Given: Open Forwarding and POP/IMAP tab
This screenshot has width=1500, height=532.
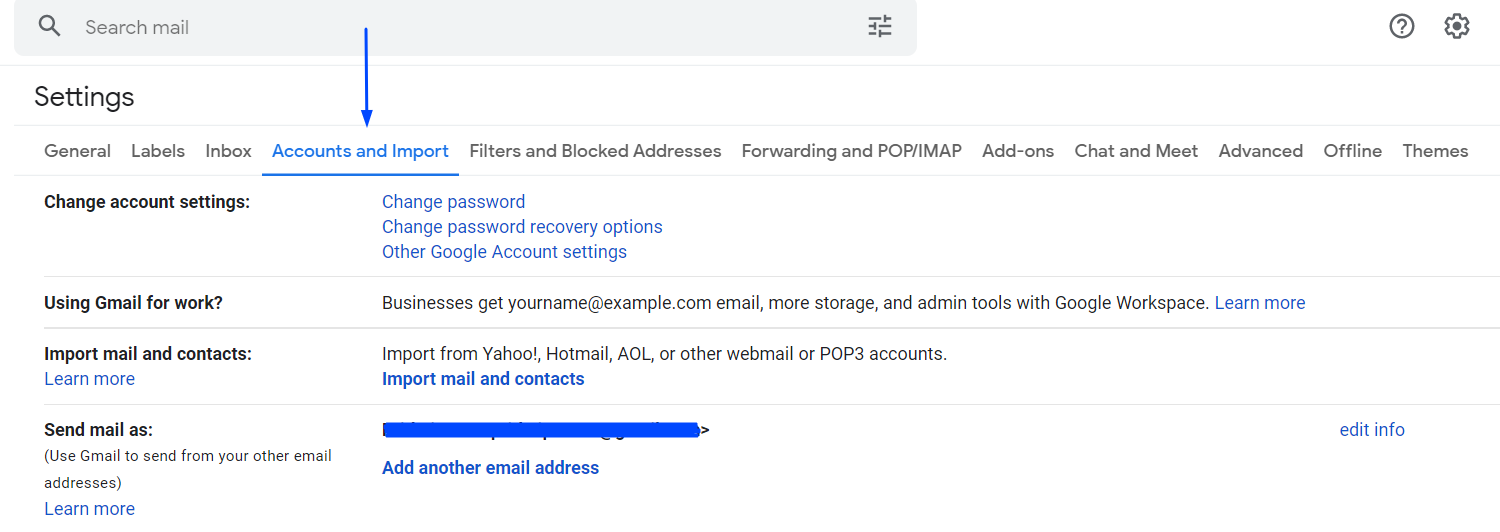Looking at the screenshot, I should [851, 151].
